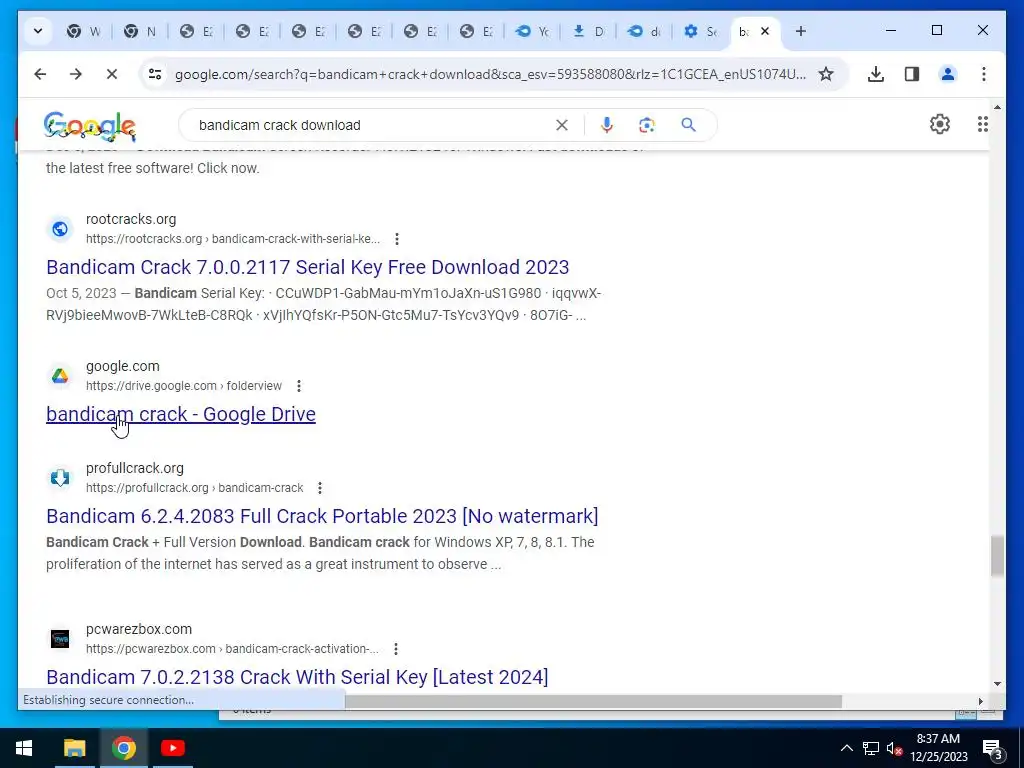Open Chrome three-dot menu

pyautogui.click(x=984, y=74)
